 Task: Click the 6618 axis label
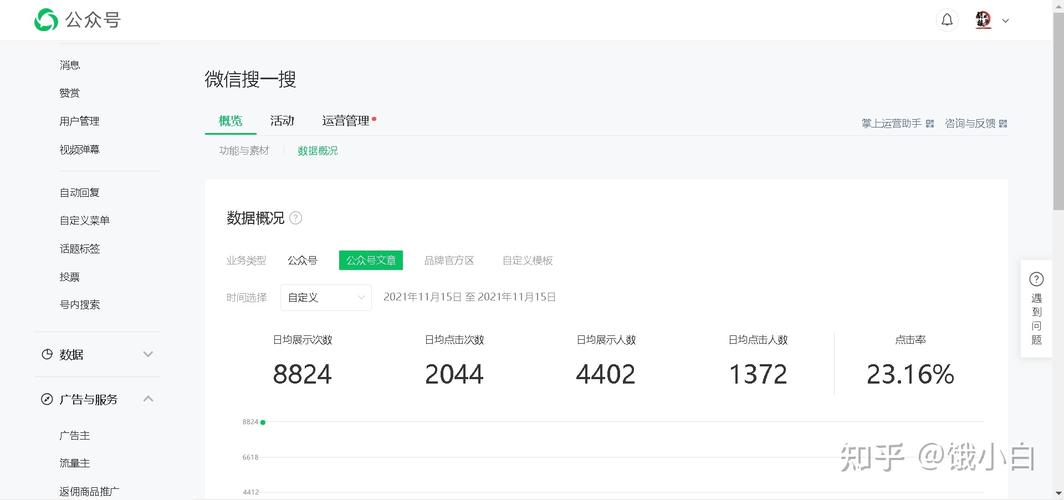coord(250,457)
